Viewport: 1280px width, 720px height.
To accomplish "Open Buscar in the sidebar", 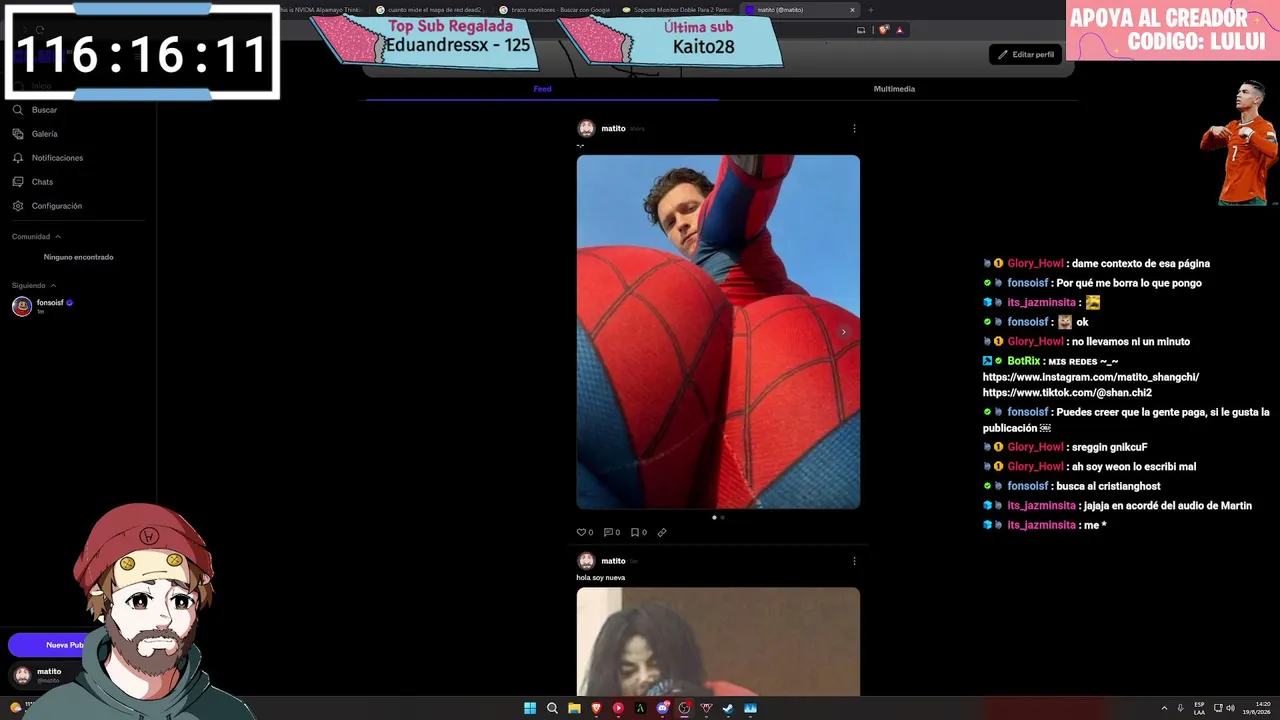I will point(44,110).
